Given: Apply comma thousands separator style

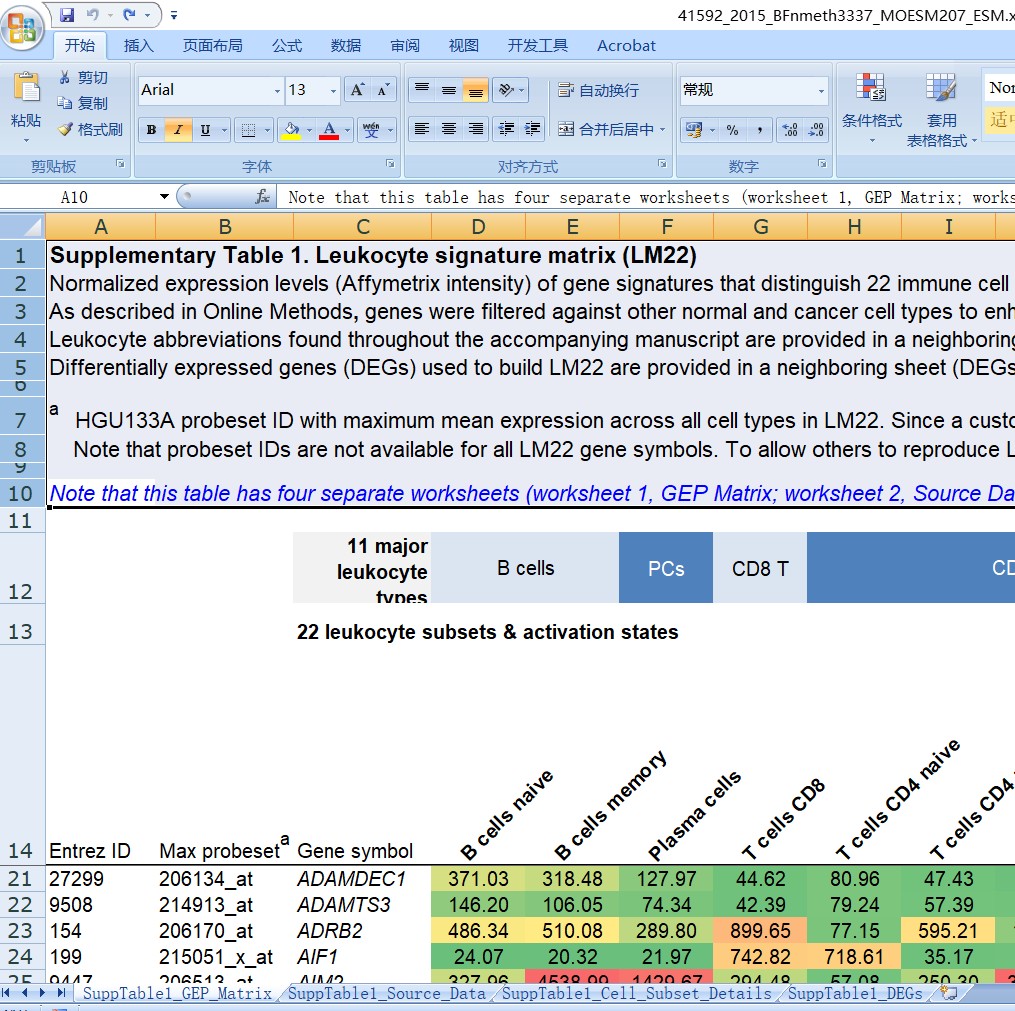Looking at the screenshot, I should pos(759,129).
